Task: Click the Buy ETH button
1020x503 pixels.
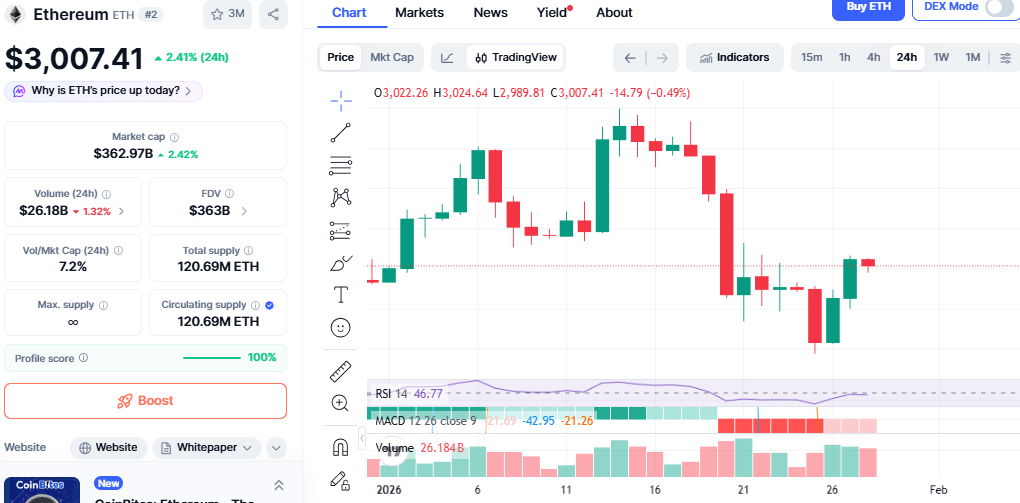Action: [x=868, y=7]
